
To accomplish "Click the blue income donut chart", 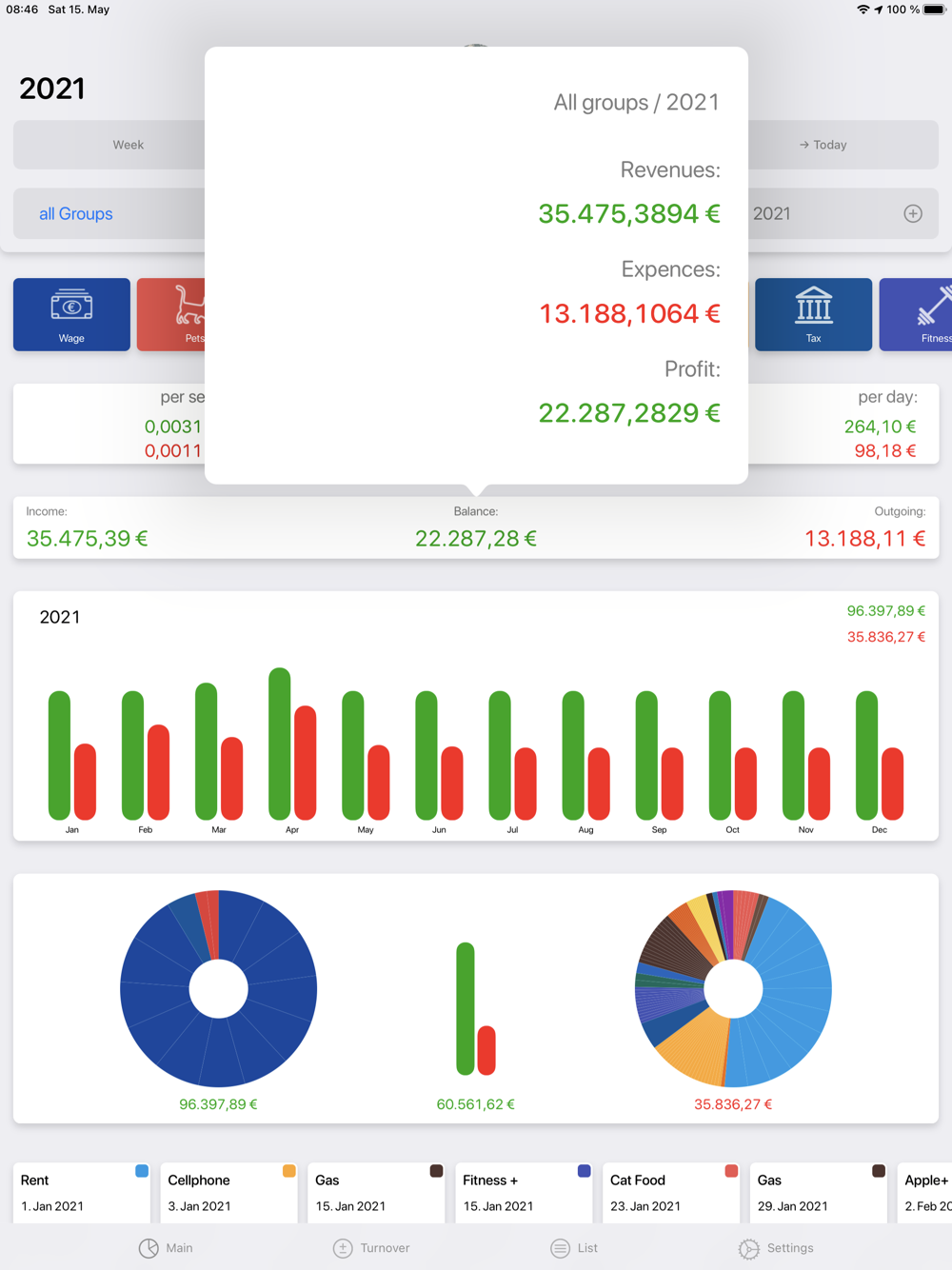I will [x=218, y=988].
